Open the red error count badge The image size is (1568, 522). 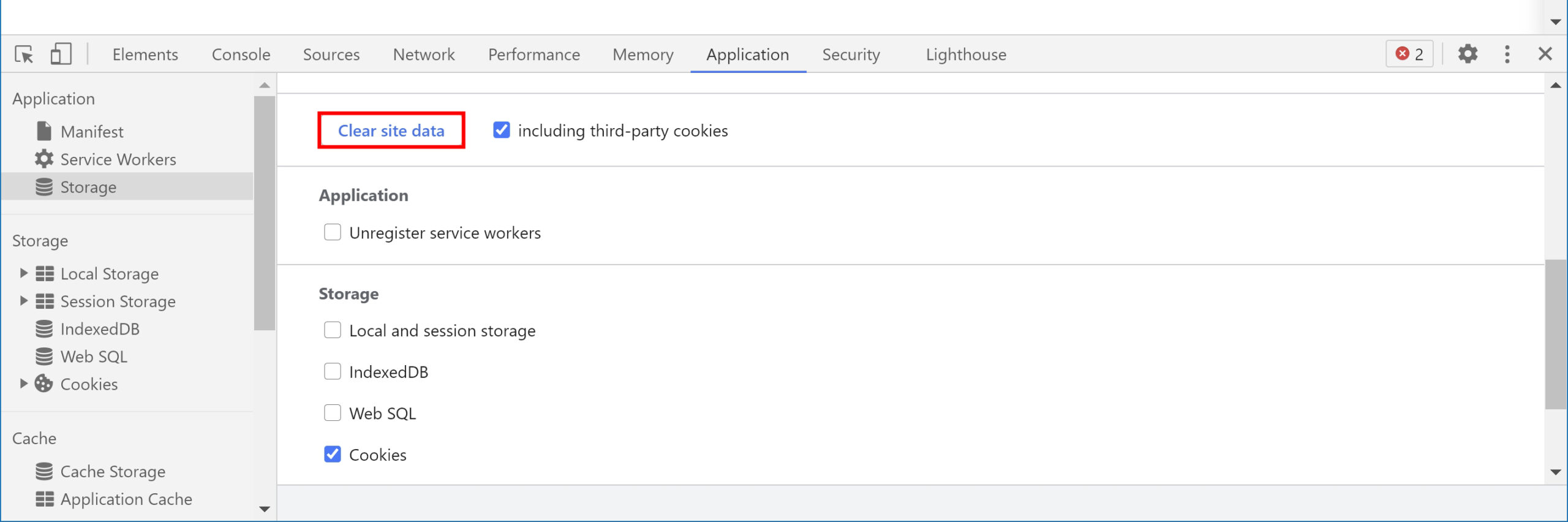click(1409, 54)
